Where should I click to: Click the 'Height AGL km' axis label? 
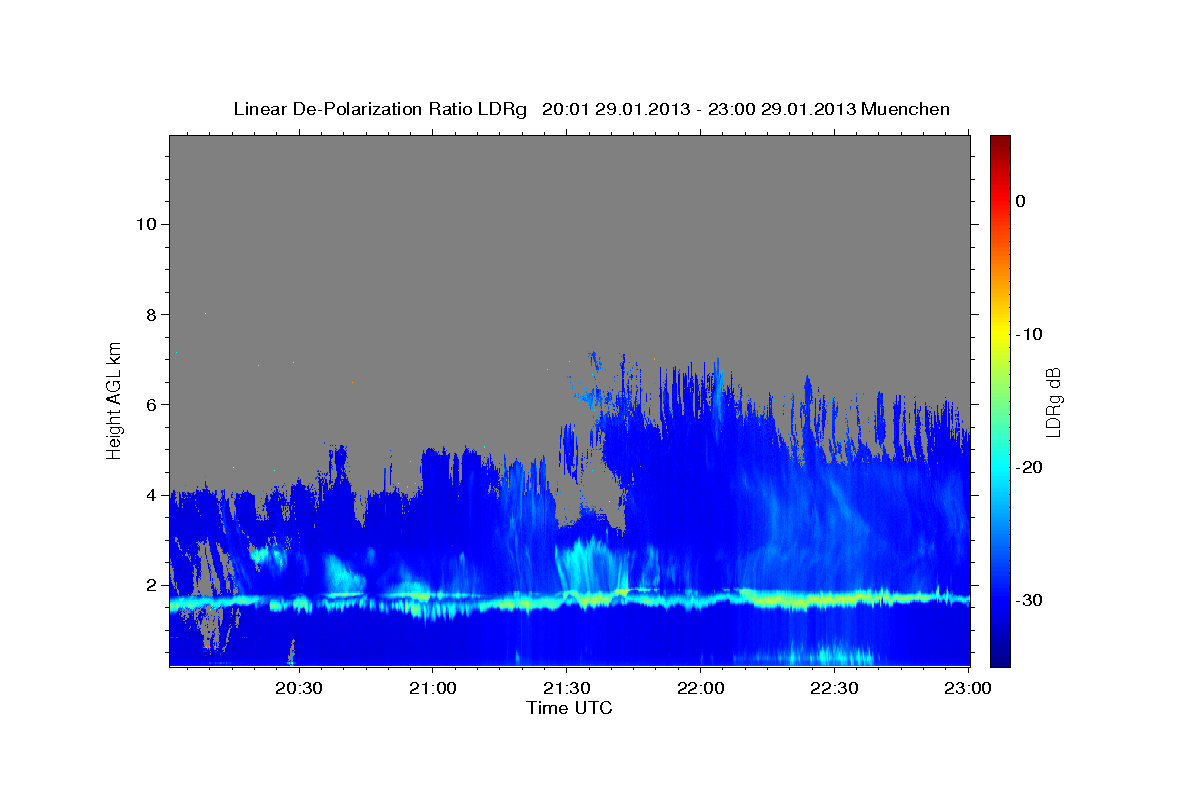[x=115, y=400]
